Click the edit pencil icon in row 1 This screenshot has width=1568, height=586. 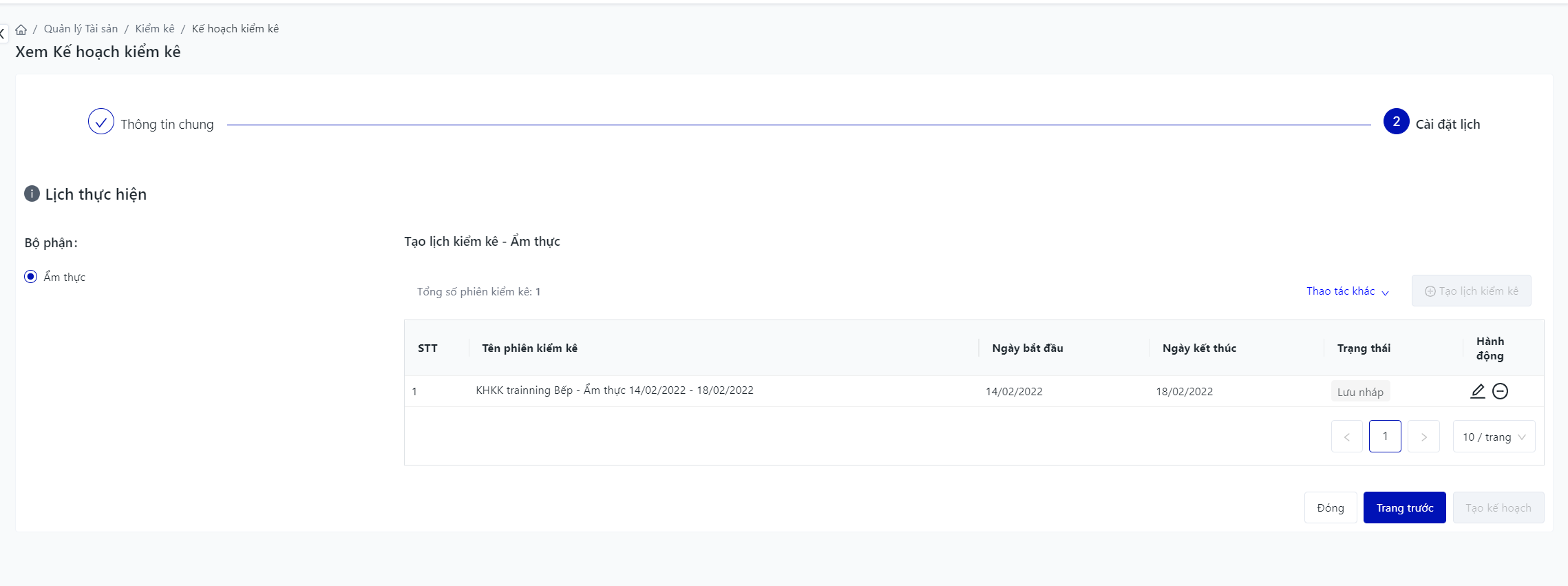coord(1477,391)
